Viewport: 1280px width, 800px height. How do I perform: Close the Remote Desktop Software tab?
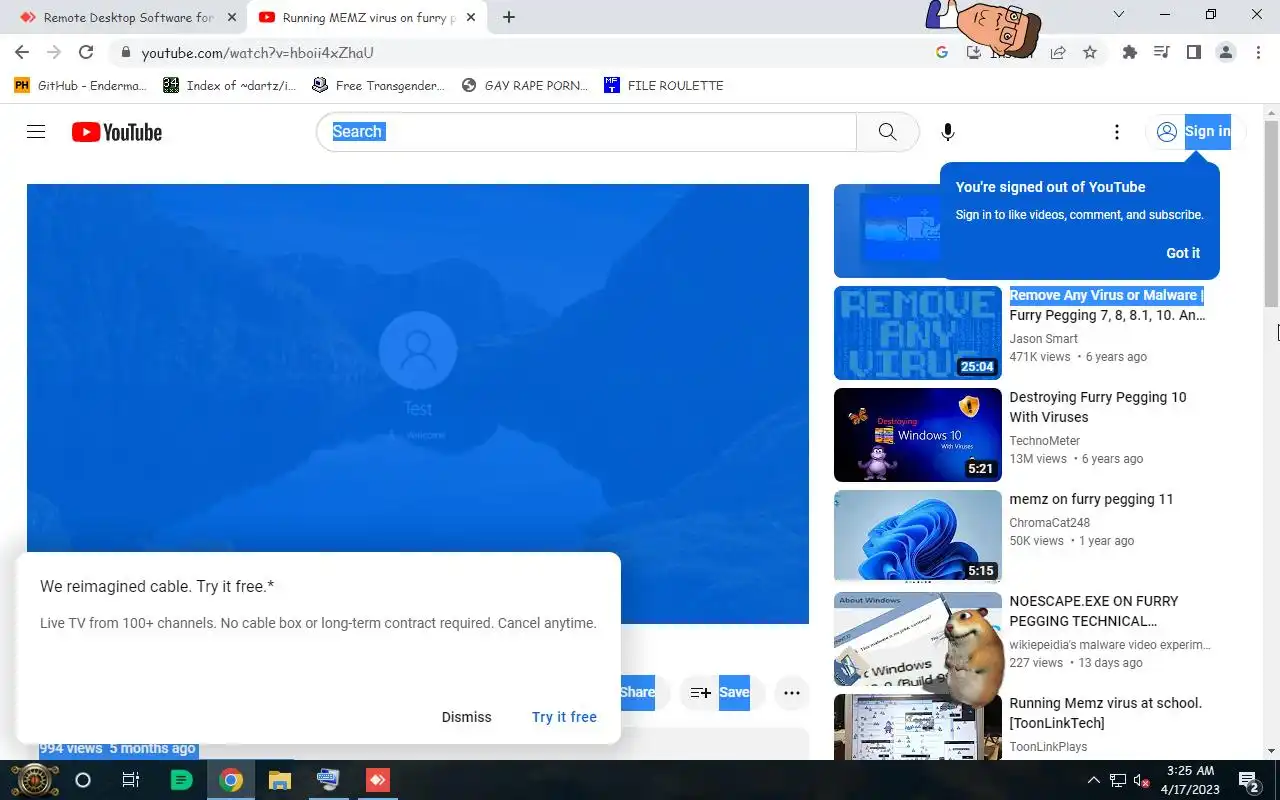click(x=232, y=17)
